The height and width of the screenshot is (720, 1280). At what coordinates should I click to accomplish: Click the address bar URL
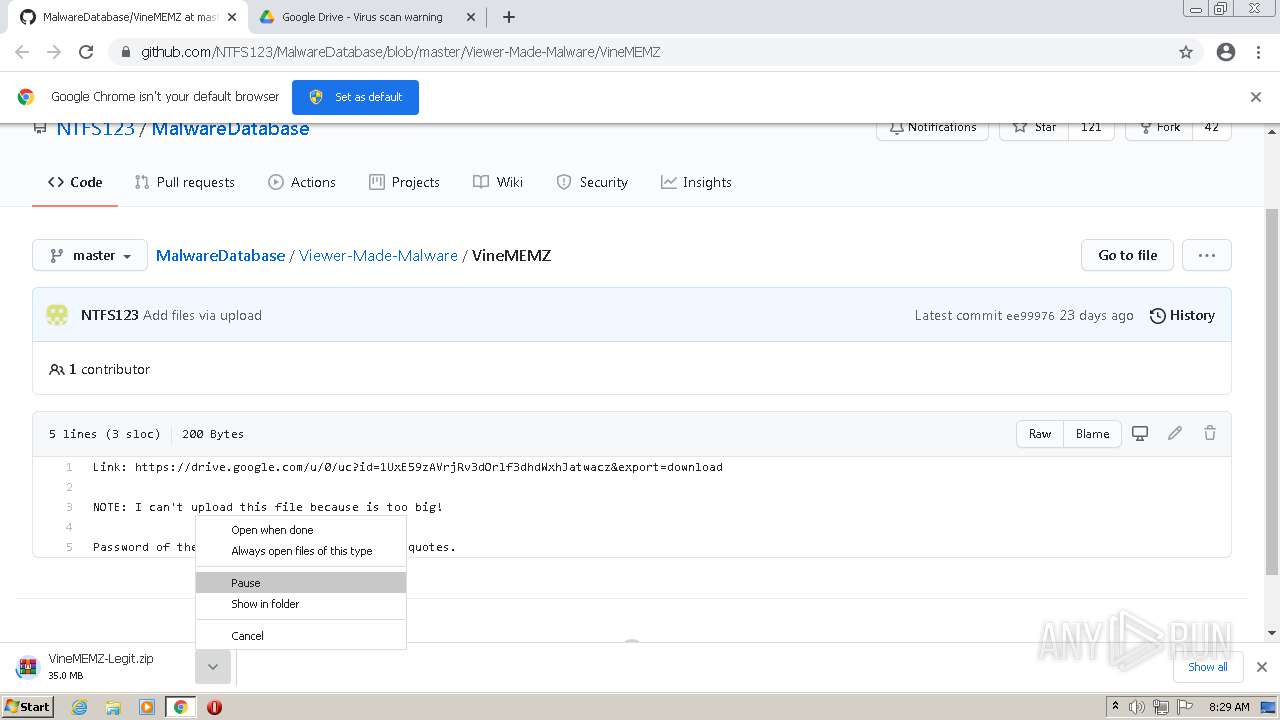[x=400, y=52]
